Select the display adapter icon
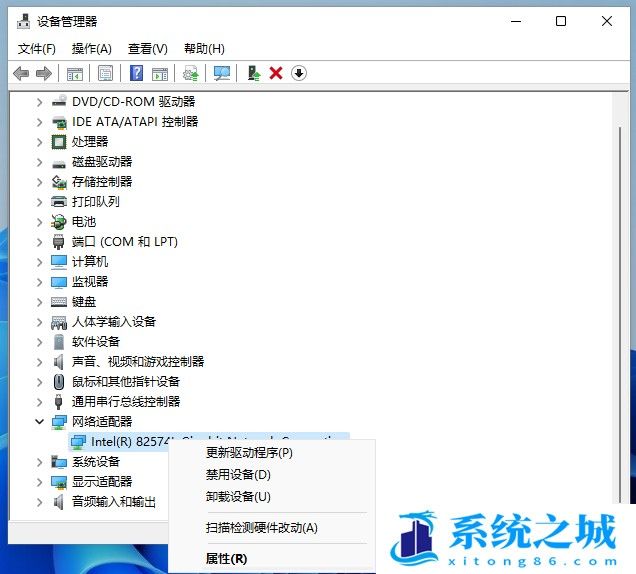 pos(59,482)
